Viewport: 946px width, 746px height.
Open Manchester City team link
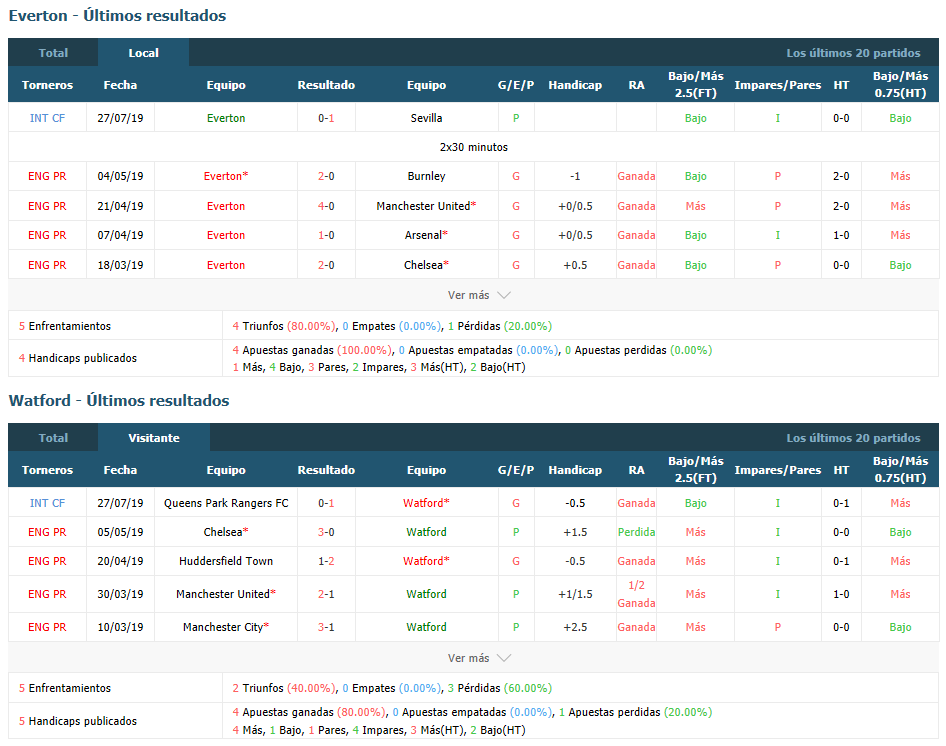(226, 627)
